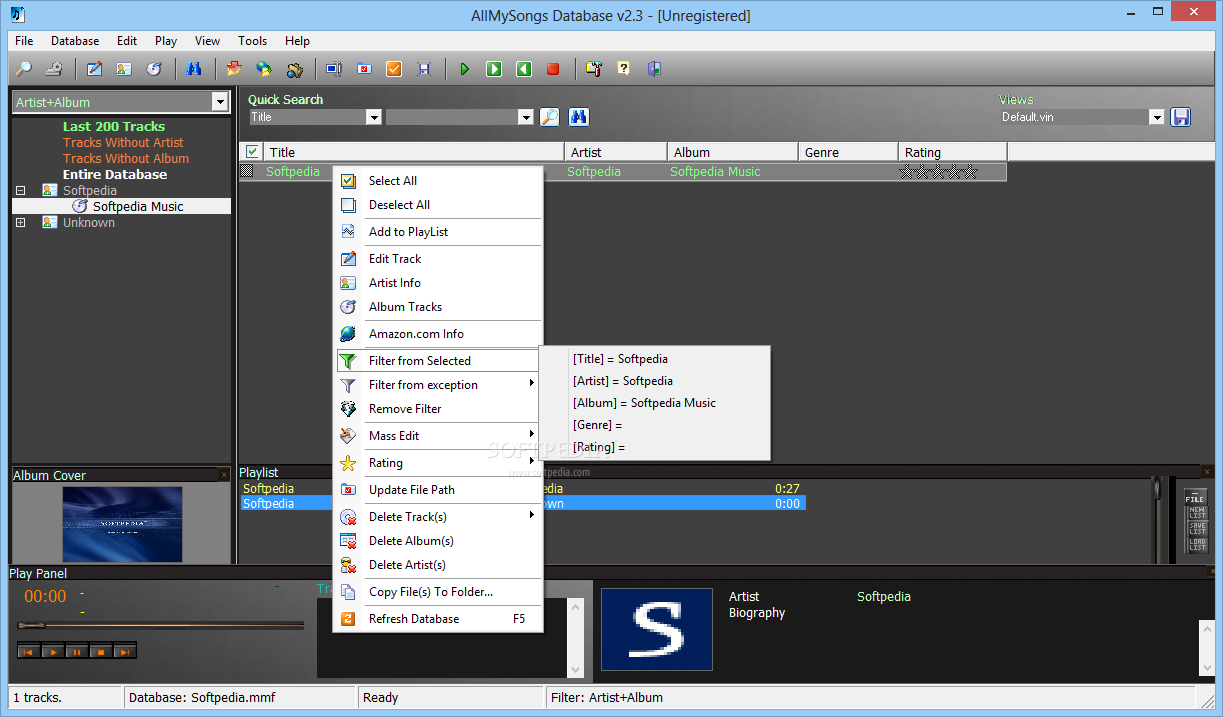Viewport: 1223px width, 717px height.
Task: Open the Quick Search value combo box arrow
Action: point(526,117)
